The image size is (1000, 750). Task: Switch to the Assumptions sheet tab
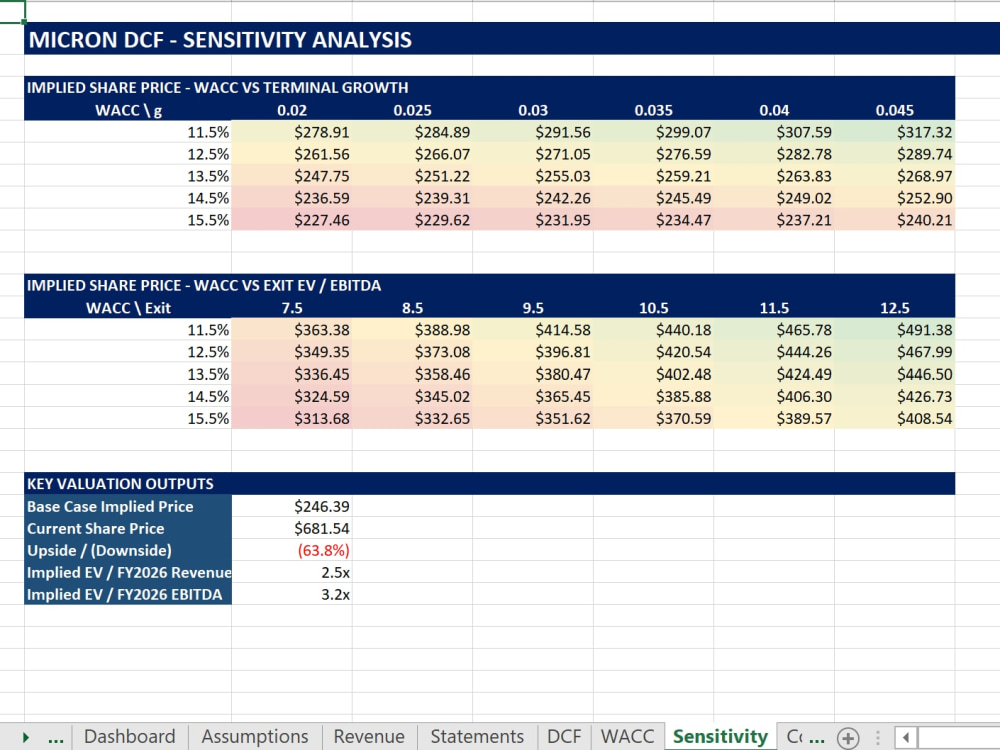point(254,737)
